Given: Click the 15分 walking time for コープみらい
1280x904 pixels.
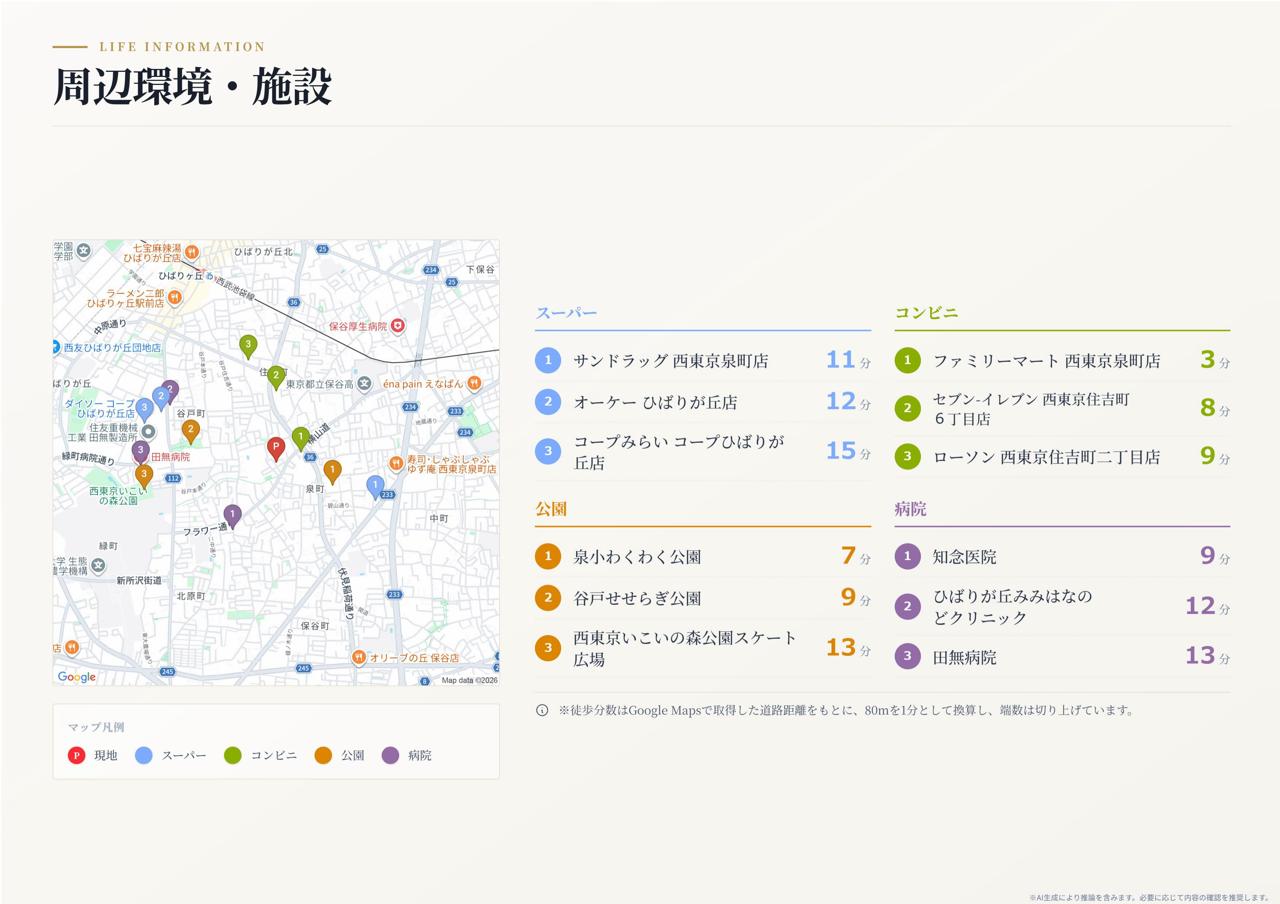Looking at the screenshot, I should (x=848, y=451).
